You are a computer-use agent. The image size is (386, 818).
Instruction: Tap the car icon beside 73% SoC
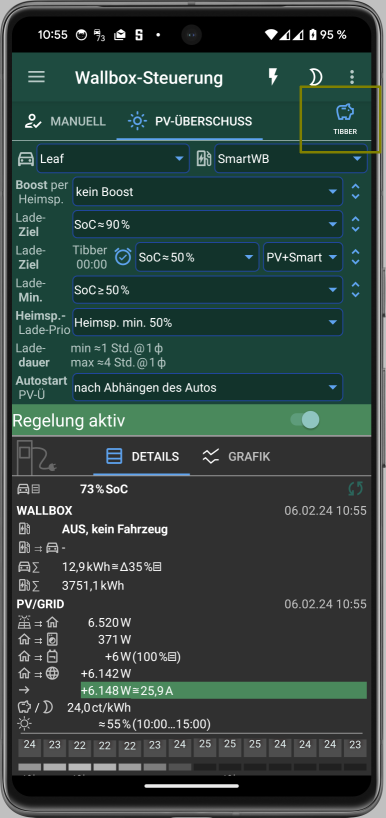coord(28,489)
